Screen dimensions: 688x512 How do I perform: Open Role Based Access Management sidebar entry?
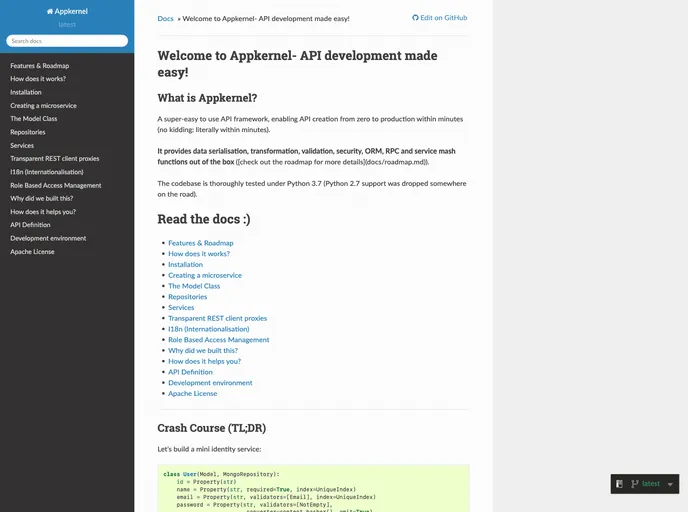(x=56, y=185)
